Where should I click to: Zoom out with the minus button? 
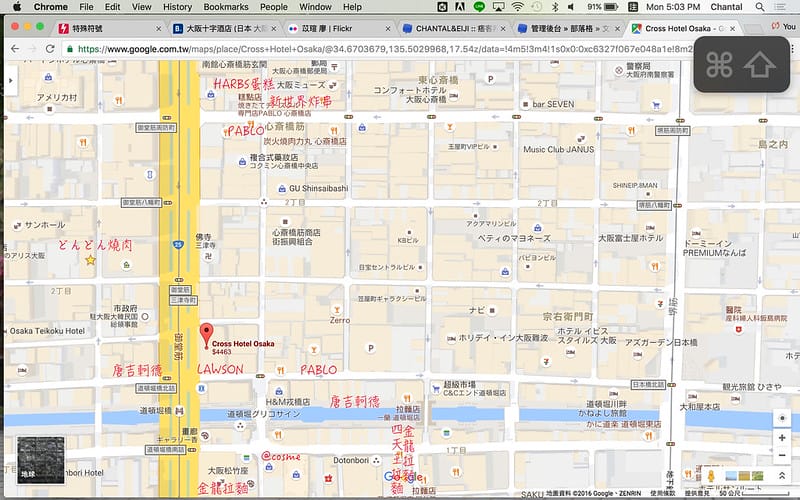pos(782,455)
